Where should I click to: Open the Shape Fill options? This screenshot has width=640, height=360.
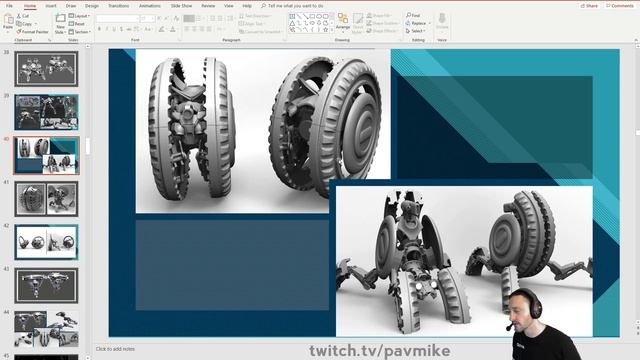tap(380, 16)
